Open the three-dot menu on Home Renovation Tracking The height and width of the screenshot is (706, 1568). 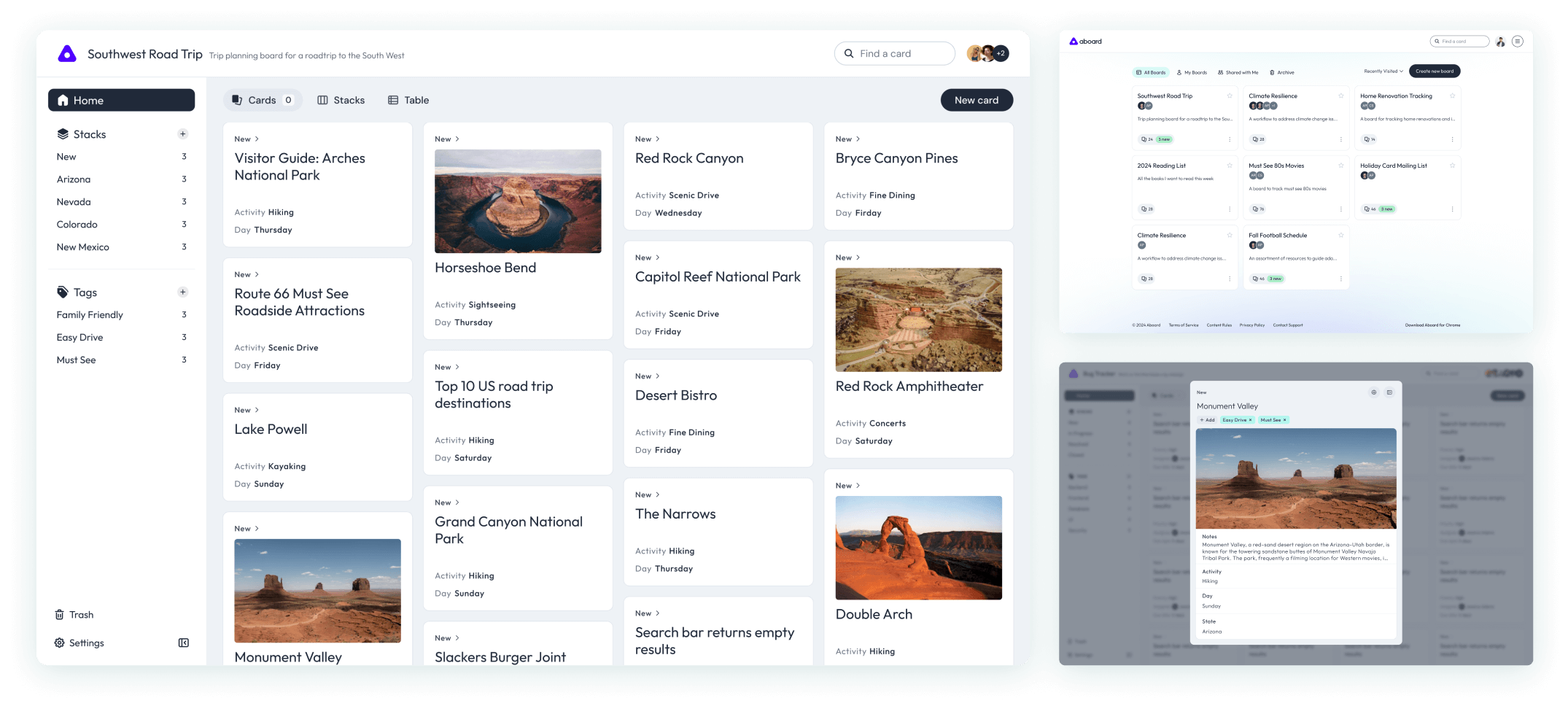coord(1451,139)
